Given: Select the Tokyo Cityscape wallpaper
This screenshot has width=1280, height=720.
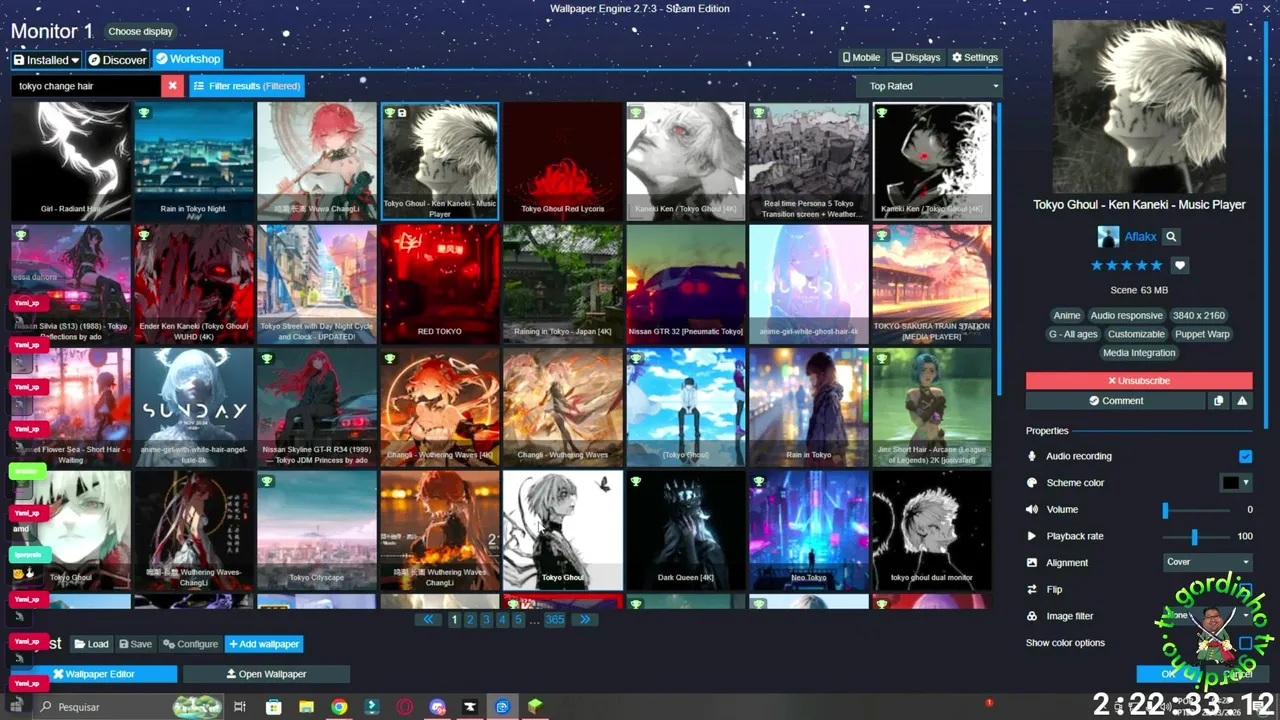Looking at the screenshot, I should 316,530.
